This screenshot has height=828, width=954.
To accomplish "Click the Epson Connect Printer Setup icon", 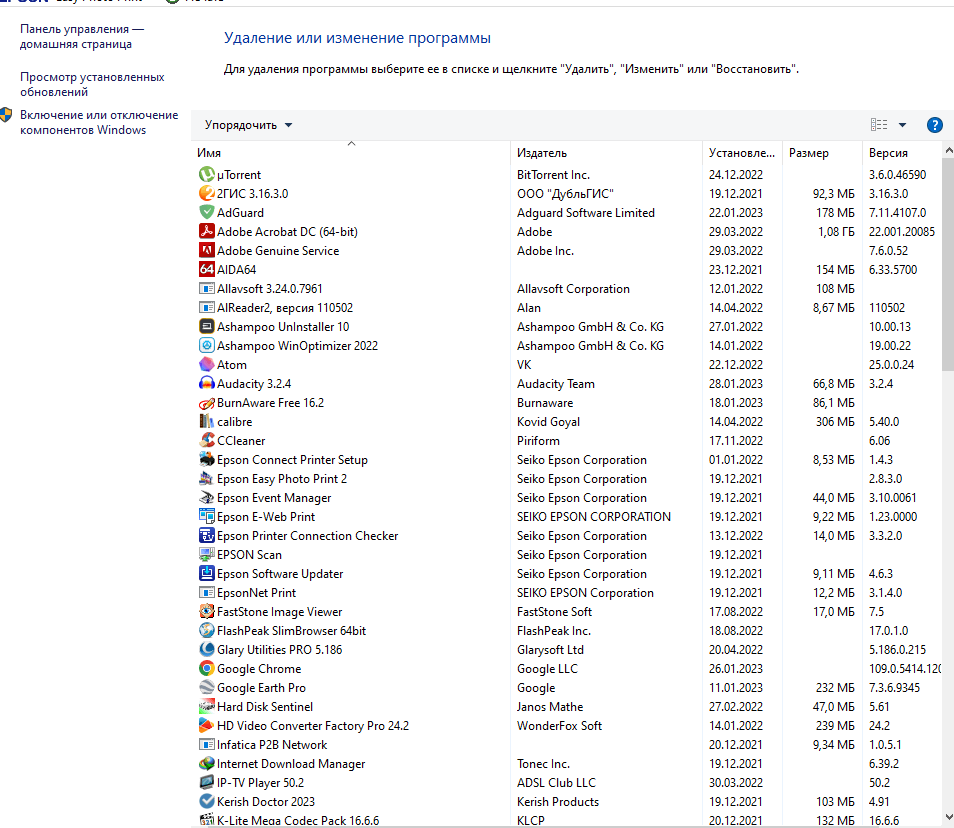I will tap(207, 459).
